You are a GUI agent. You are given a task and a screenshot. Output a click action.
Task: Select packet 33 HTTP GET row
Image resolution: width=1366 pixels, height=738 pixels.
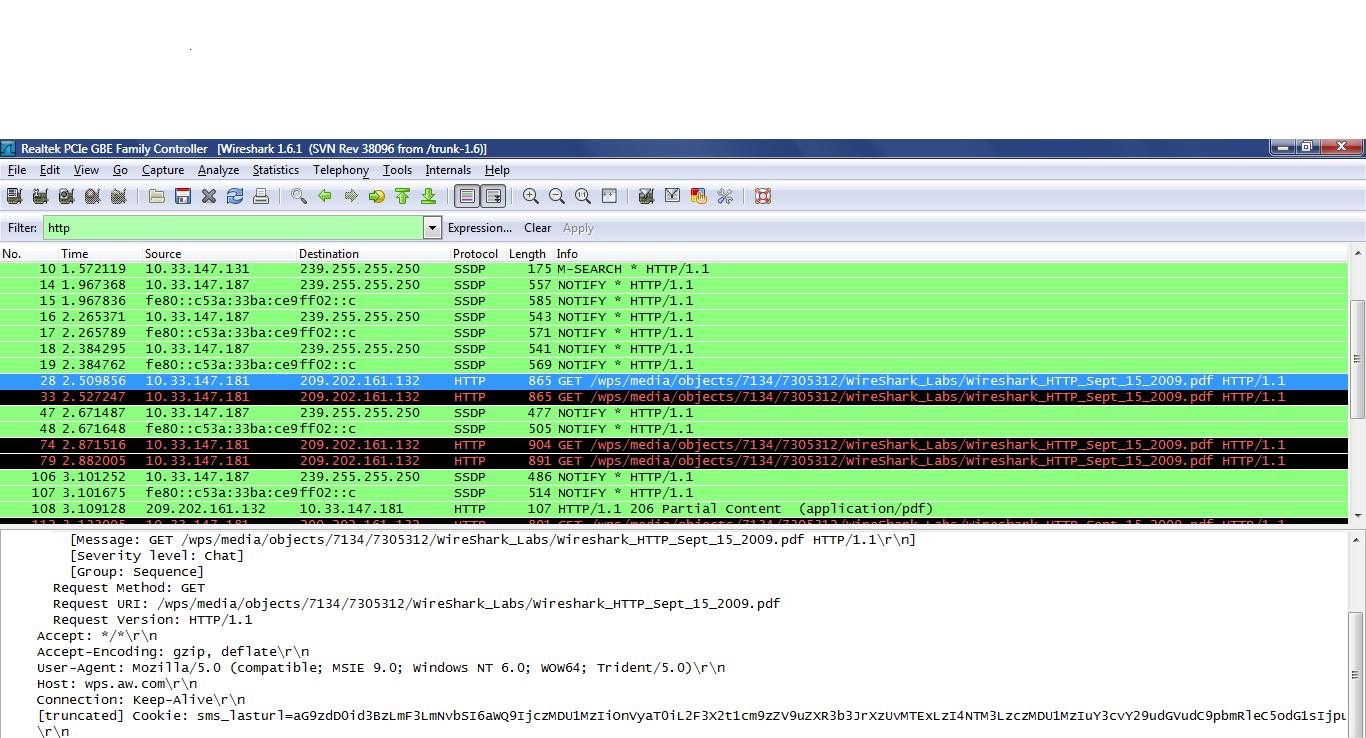tap(675, 397)
